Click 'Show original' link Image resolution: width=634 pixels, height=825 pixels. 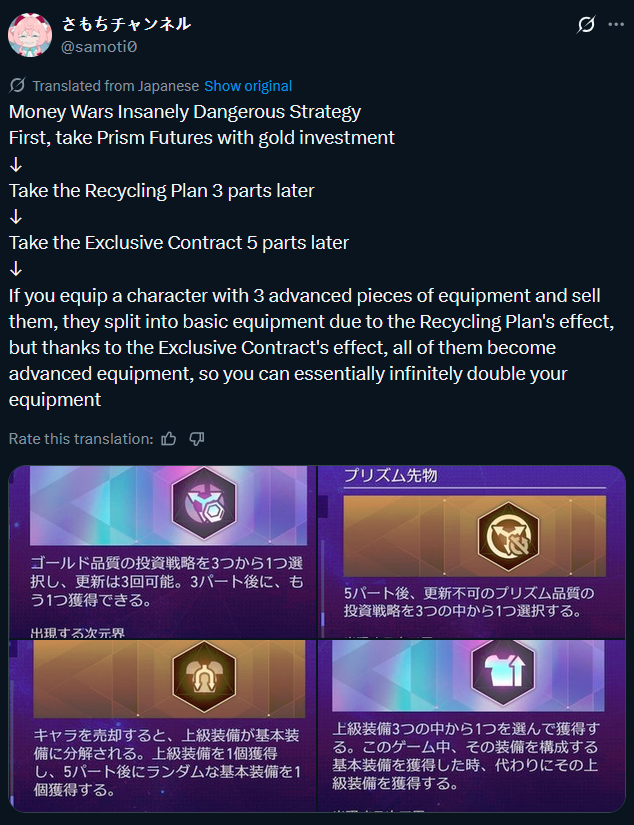pyautogui.click(x=248, y=86)
